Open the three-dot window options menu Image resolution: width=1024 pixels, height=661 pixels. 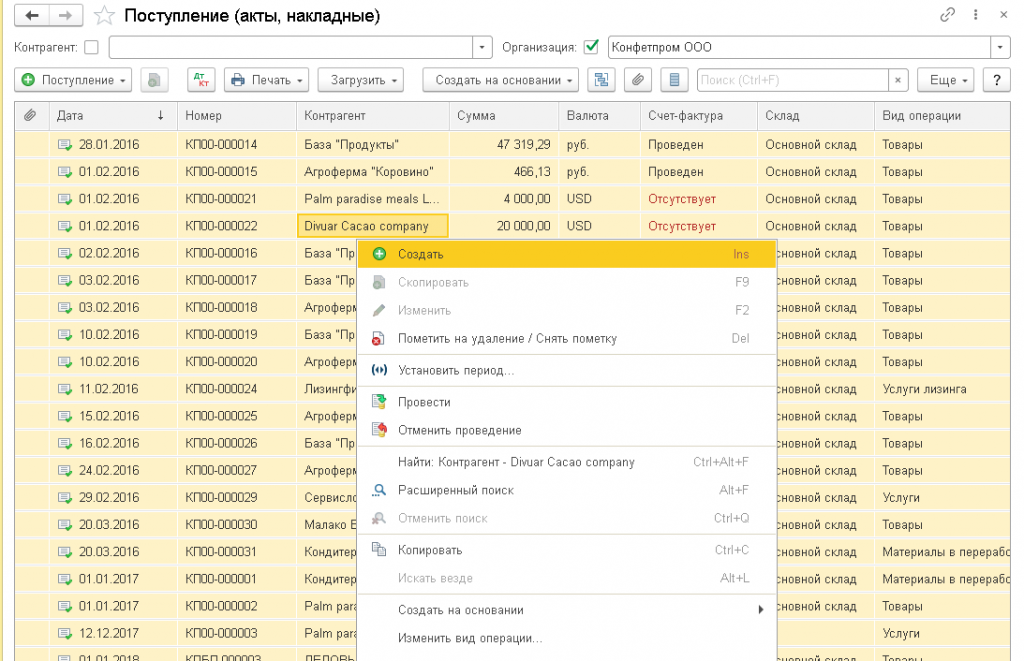pyautogui.click(x=975, y=14)
